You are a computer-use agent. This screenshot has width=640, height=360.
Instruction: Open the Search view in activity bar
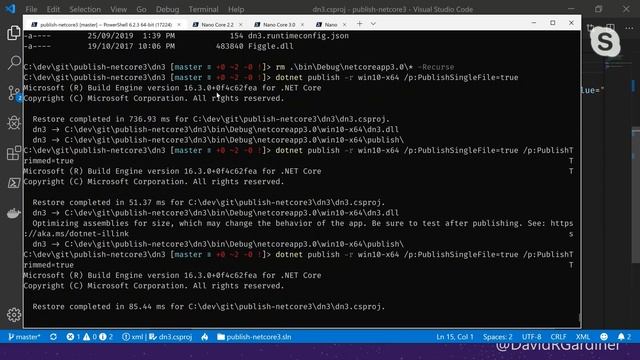[14, 63]
